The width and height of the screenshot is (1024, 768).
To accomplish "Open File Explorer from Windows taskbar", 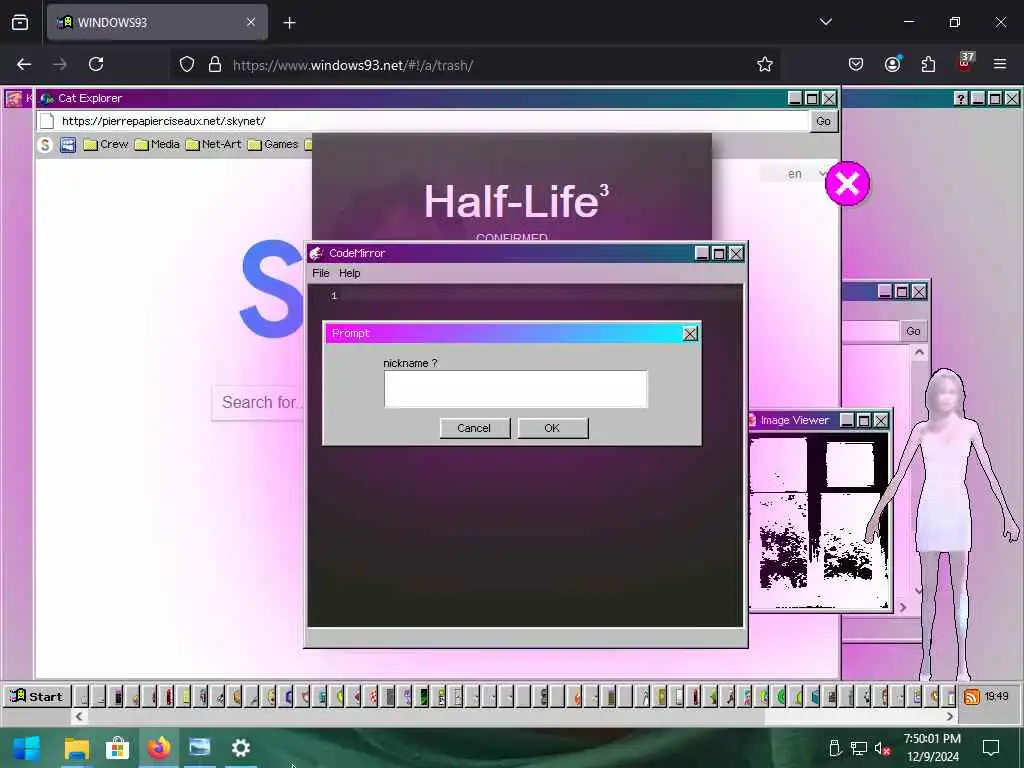I will tap(76, 748).
